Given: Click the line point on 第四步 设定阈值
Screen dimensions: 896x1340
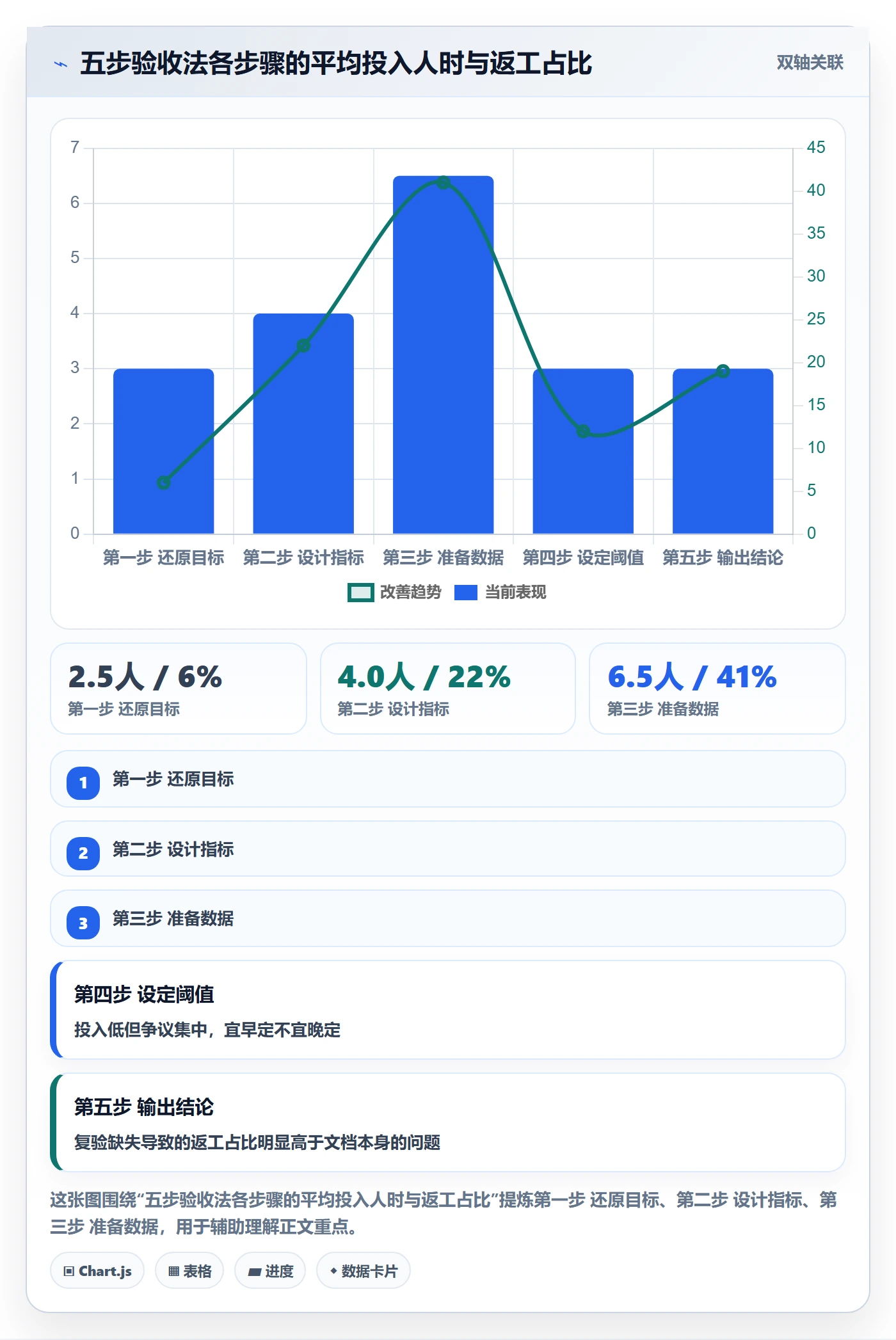Looking at the screenshot, I should (x=583, y=431).
